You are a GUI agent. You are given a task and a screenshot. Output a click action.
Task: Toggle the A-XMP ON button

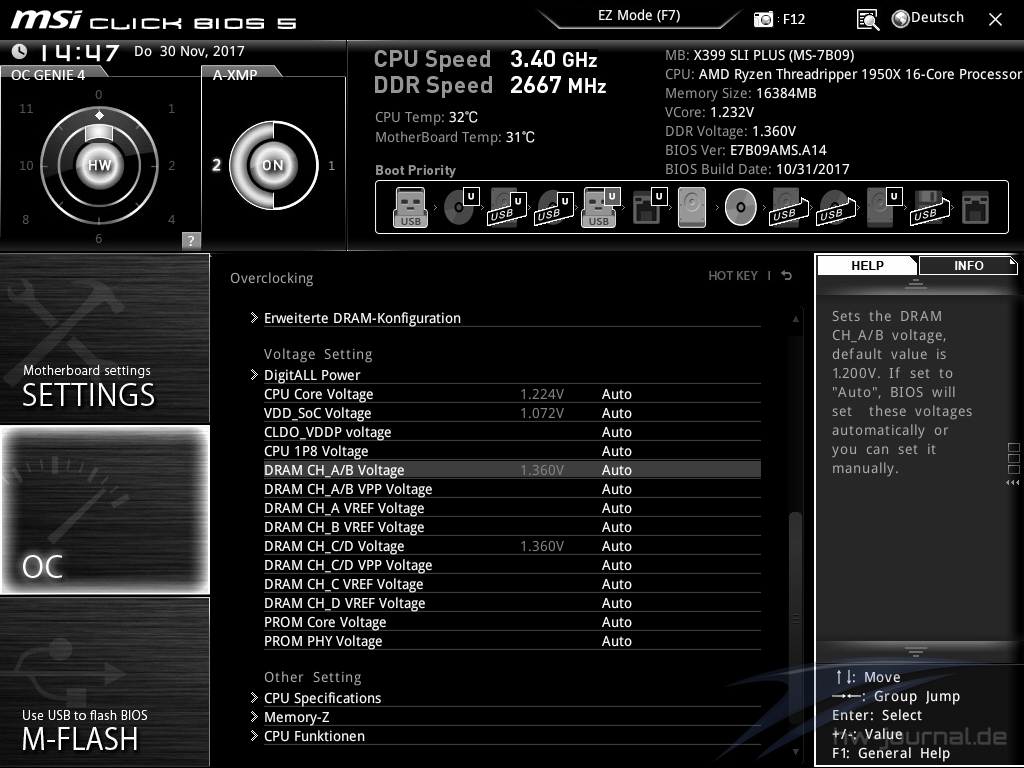[273, 165]
